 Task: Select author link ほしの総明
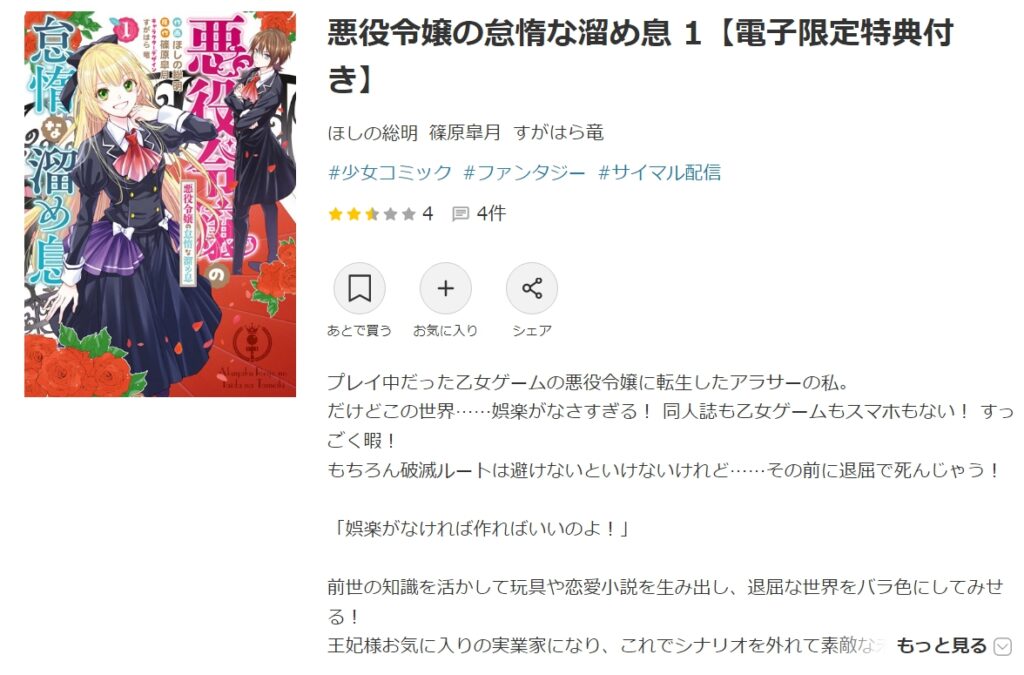pos(372,133)
